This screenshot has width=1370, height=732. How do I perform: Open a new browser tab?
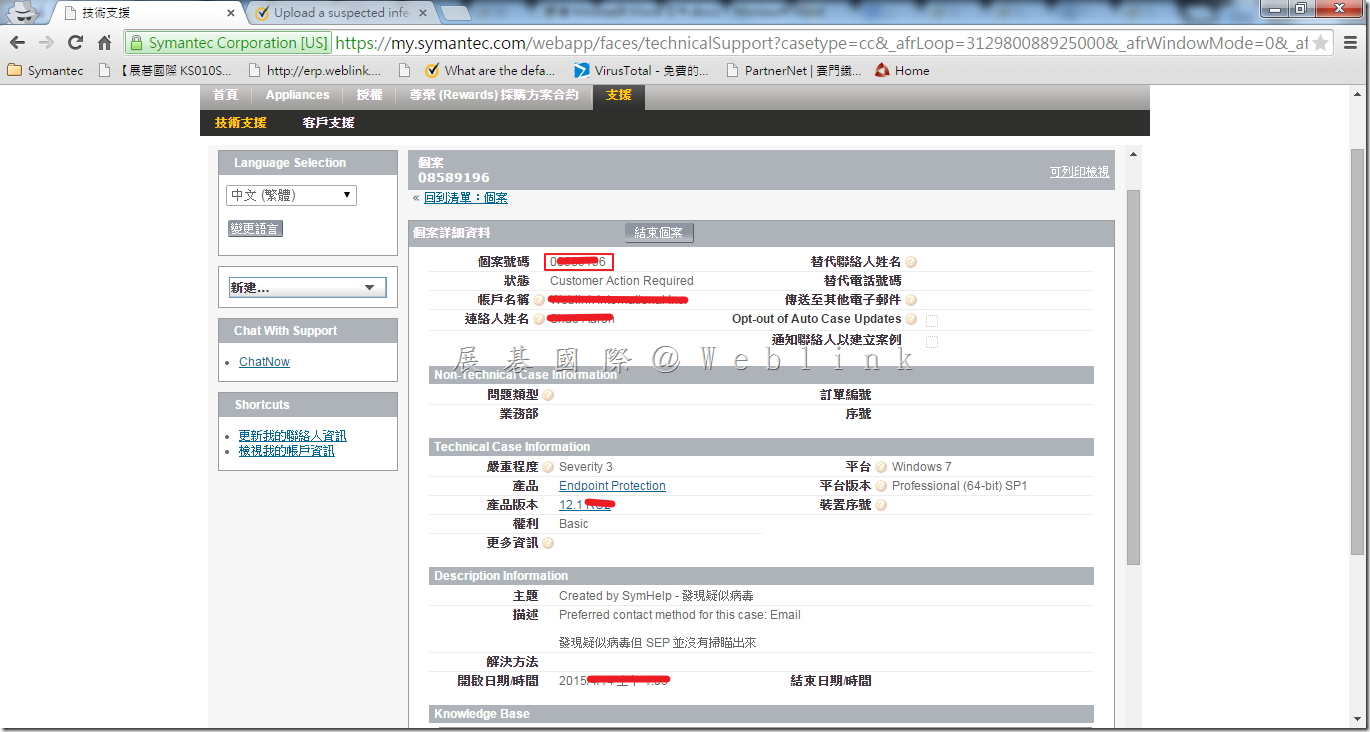pos(456,13)
